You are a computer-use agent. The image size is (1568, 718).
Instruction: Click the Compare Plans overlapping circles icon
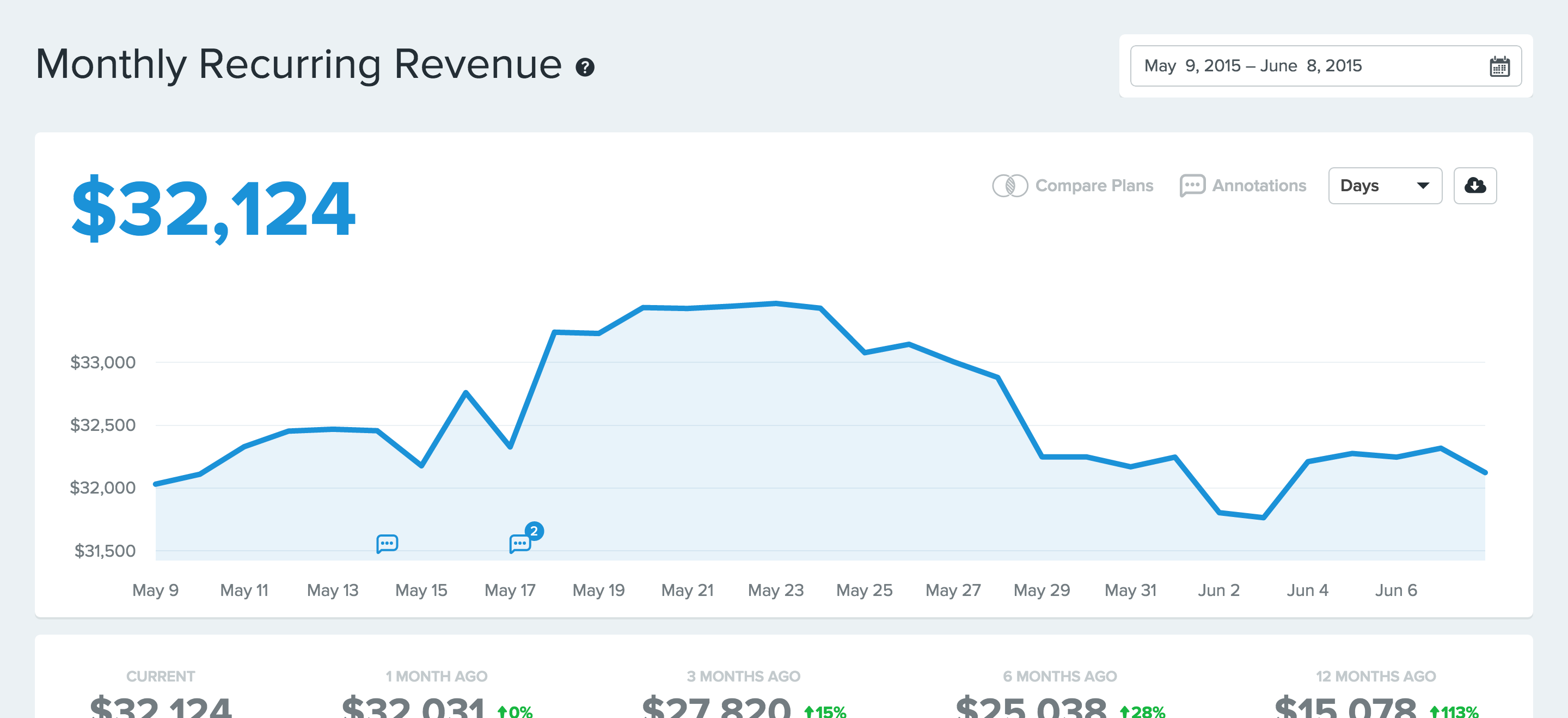pyautogui.click(x=1010, y=185)
